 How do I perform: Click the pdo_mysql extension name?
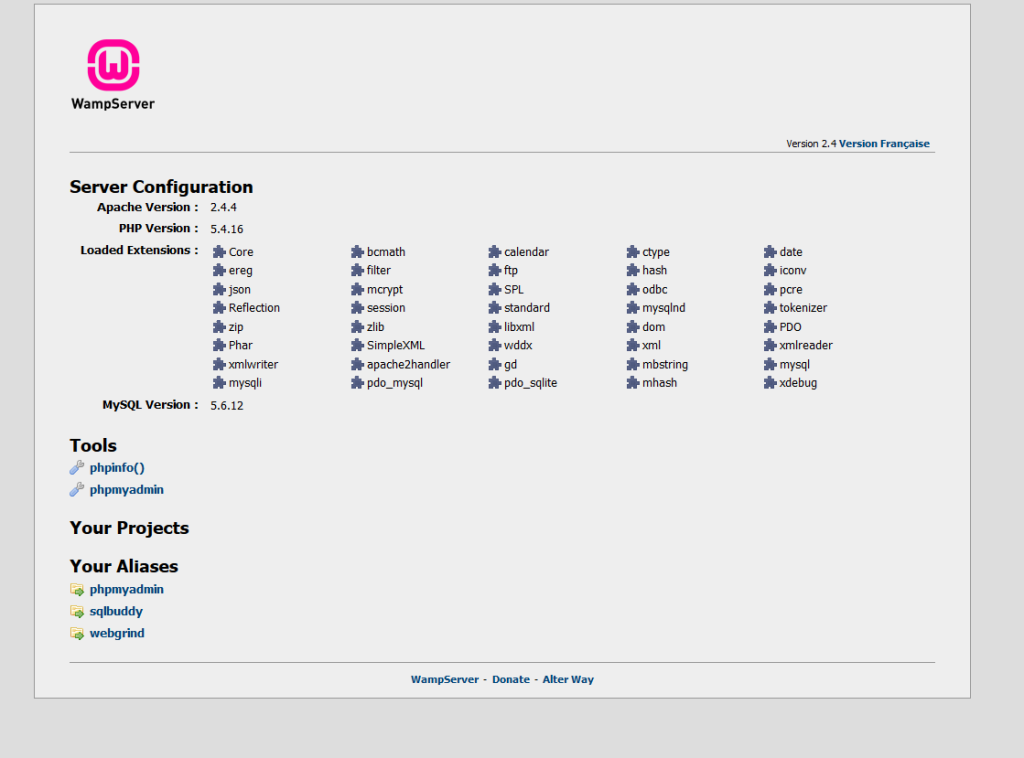pyautogui.click(x=394, y=383)
